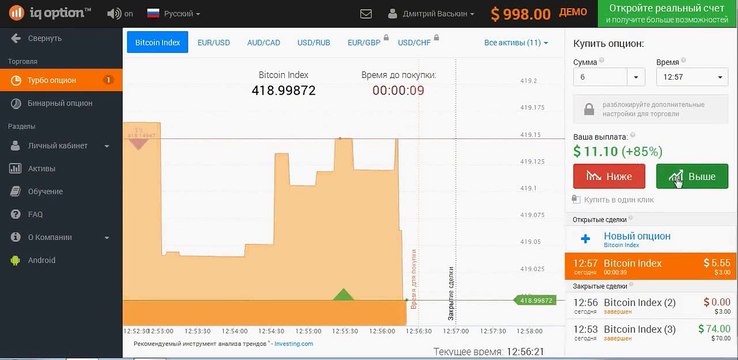Click the Бинарный опцион clock icon
The width and height of the screenshot is (738, 360).
[16, 104]
